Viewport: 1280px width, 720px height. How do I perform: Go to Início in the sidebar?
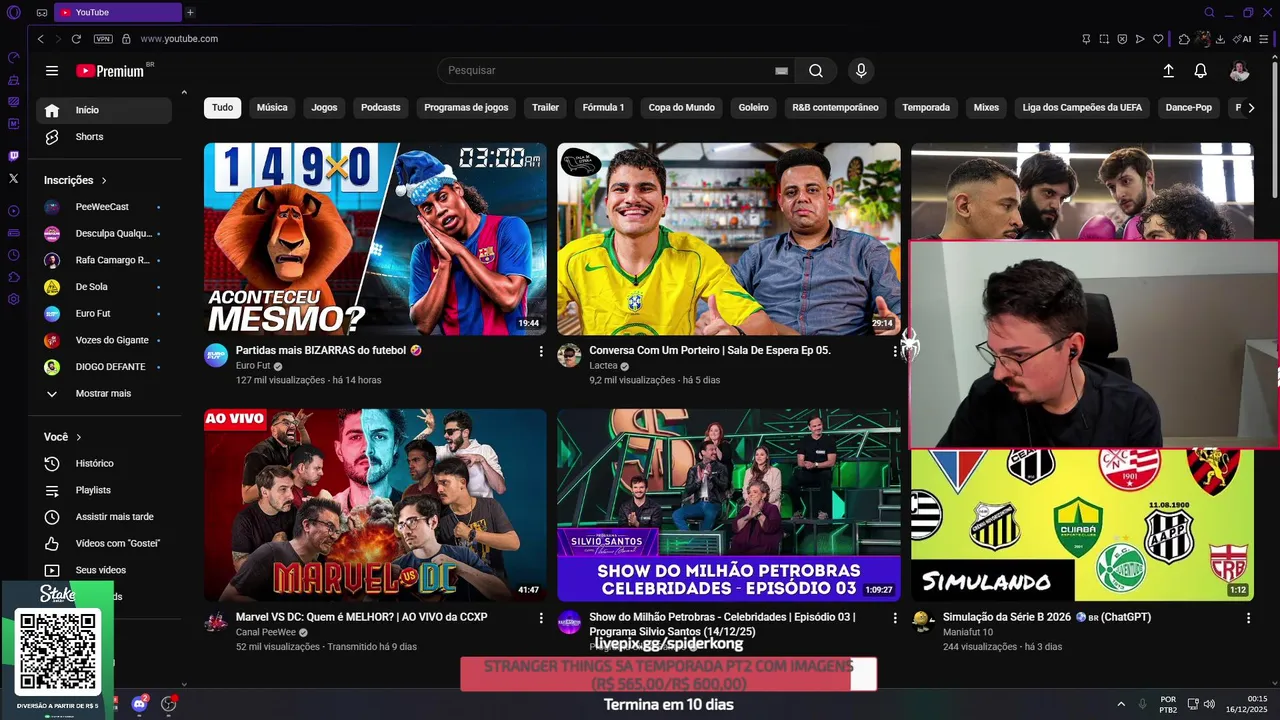(104, 110)
